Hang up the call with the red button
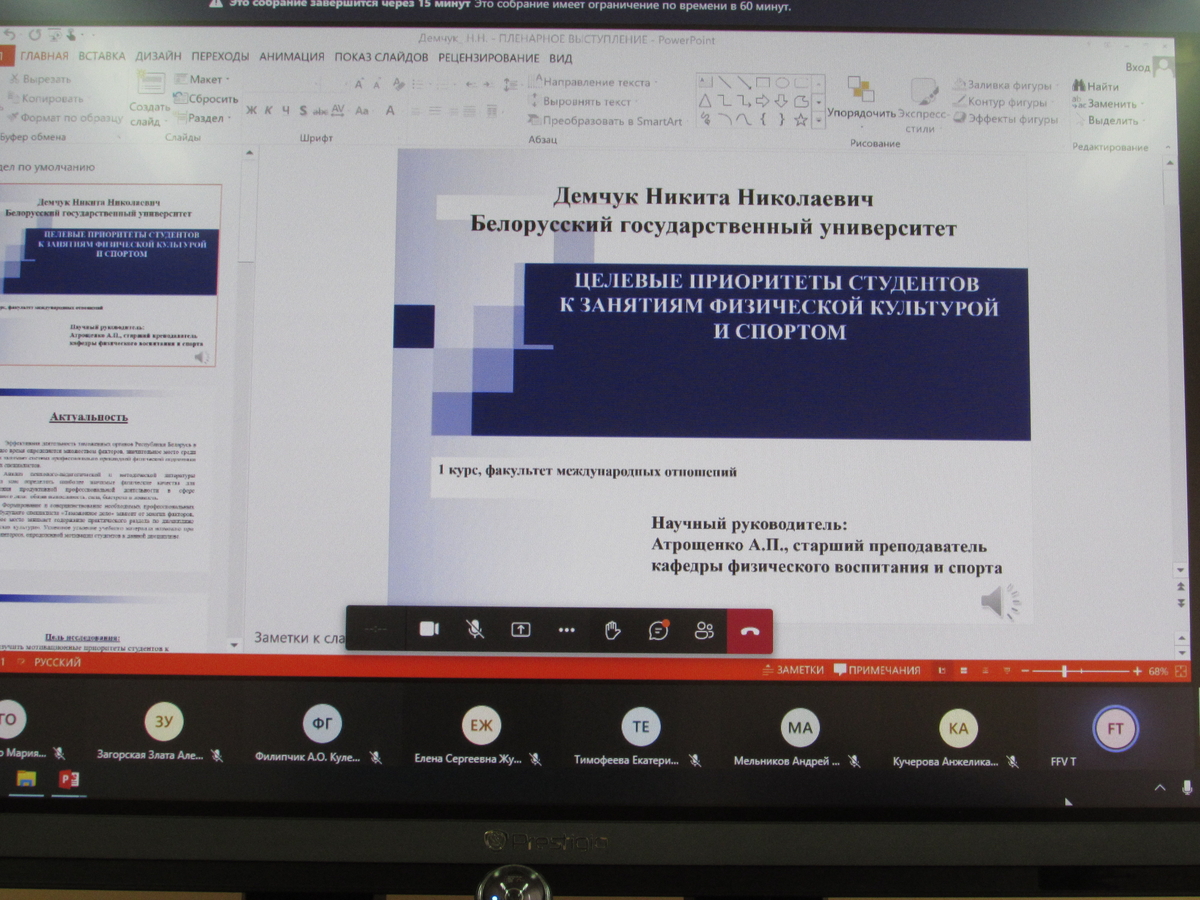The width and height of the screenshot is (1200, 900). 750,631
